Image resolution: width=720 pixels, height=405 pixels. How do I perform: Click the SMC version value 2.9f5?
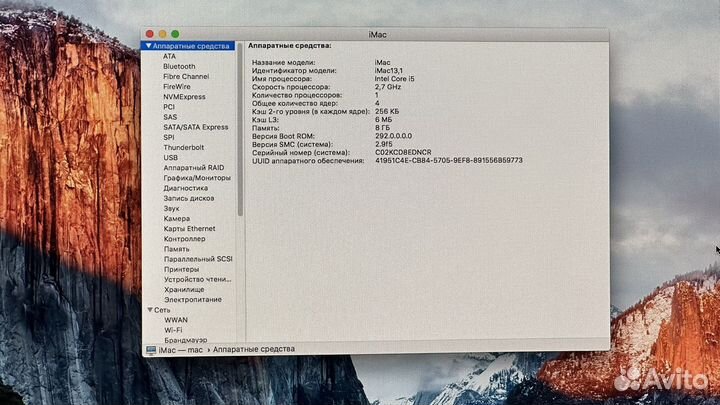(383, 144)
